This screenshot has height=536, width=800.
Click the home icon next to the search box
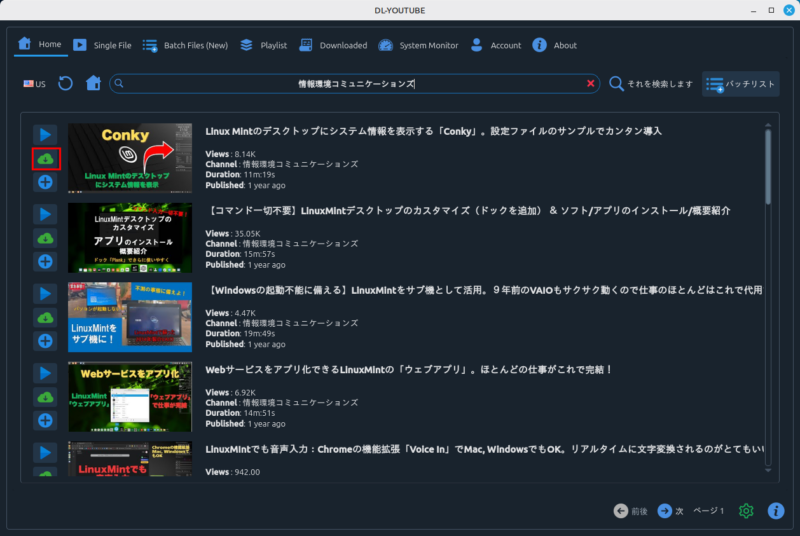point(93,84)
